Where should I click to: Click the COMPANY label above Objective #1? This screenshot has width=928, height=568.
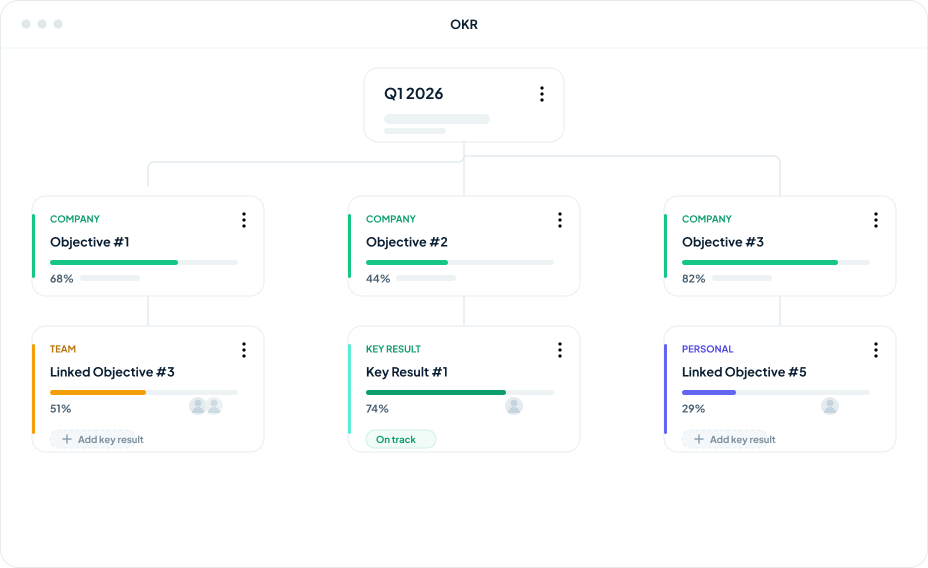(75, 219)
